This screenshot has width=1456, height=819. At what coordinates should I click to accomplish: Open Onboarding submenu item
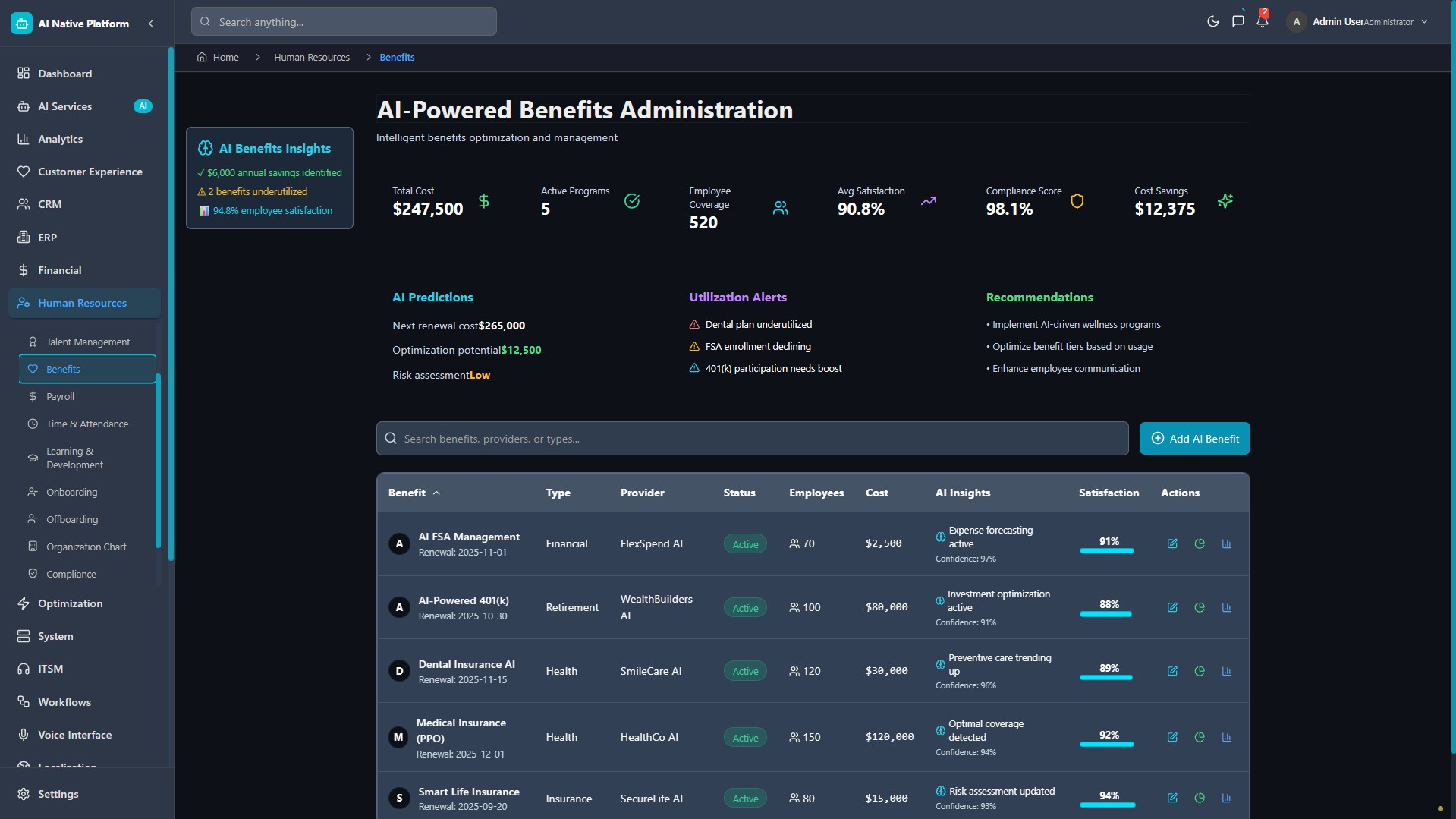coord(87,493)
